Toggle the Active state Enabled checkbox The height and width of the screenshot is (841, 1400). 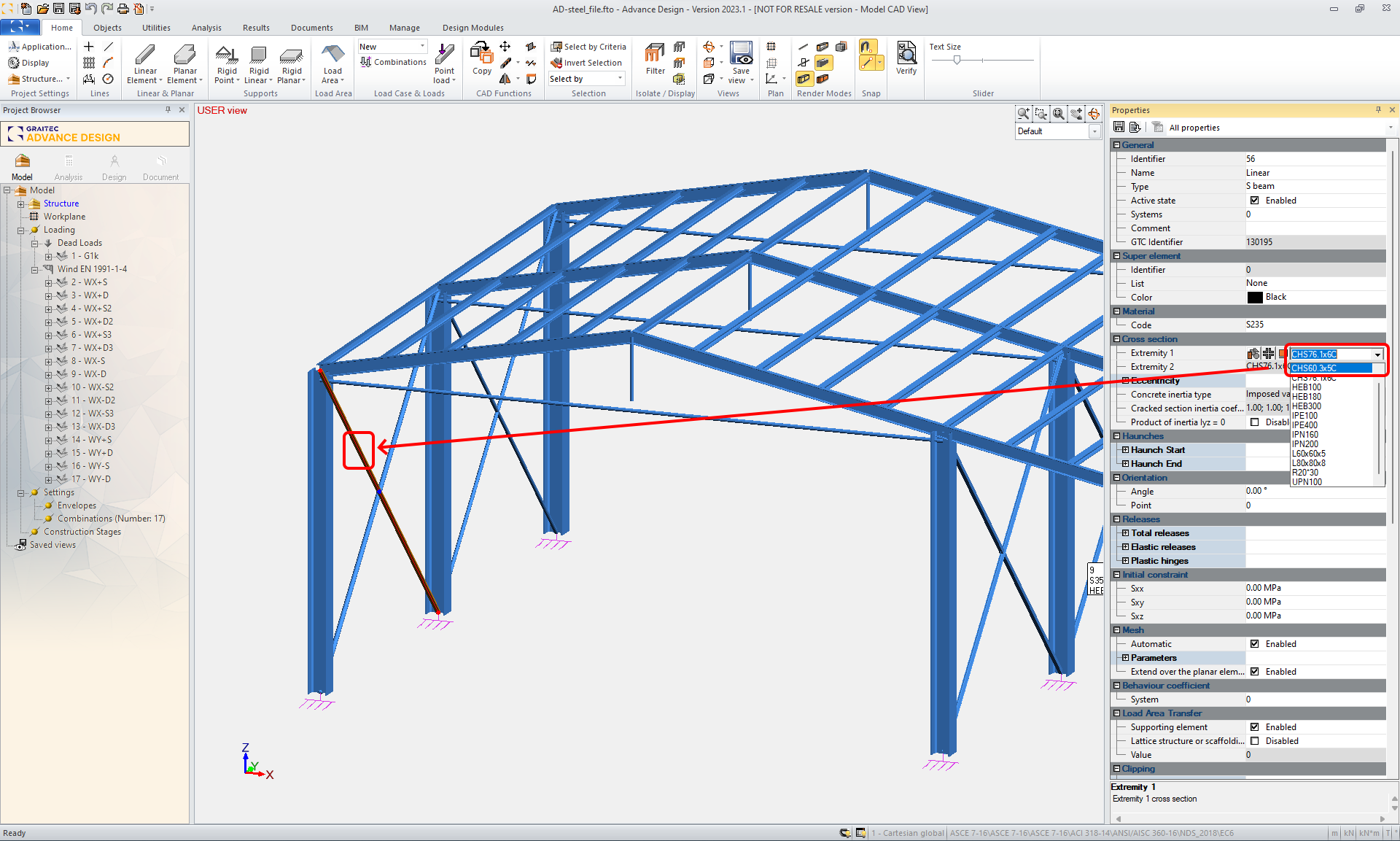point(1254,201)
